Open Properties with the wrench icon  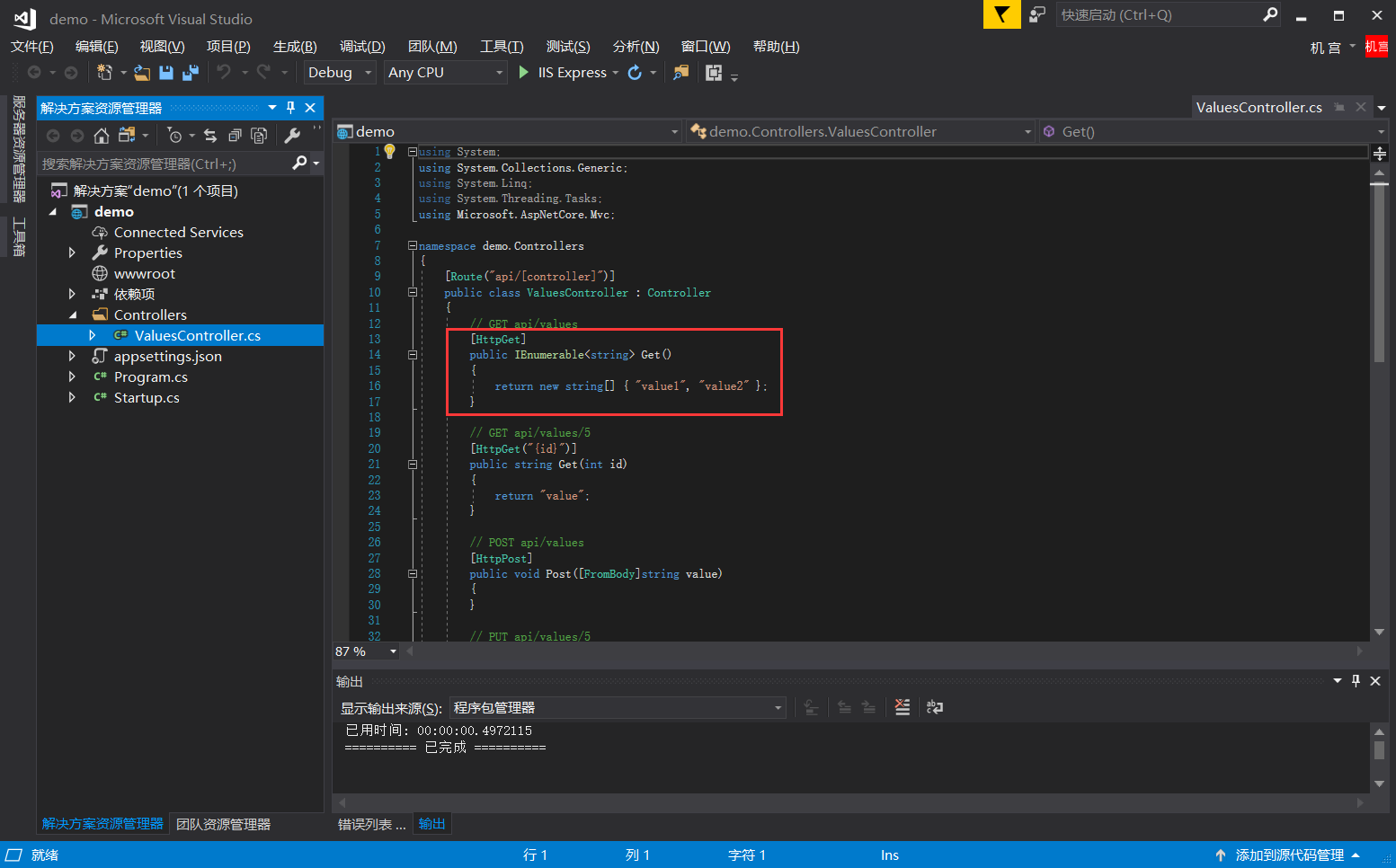(x=292, y=136)
